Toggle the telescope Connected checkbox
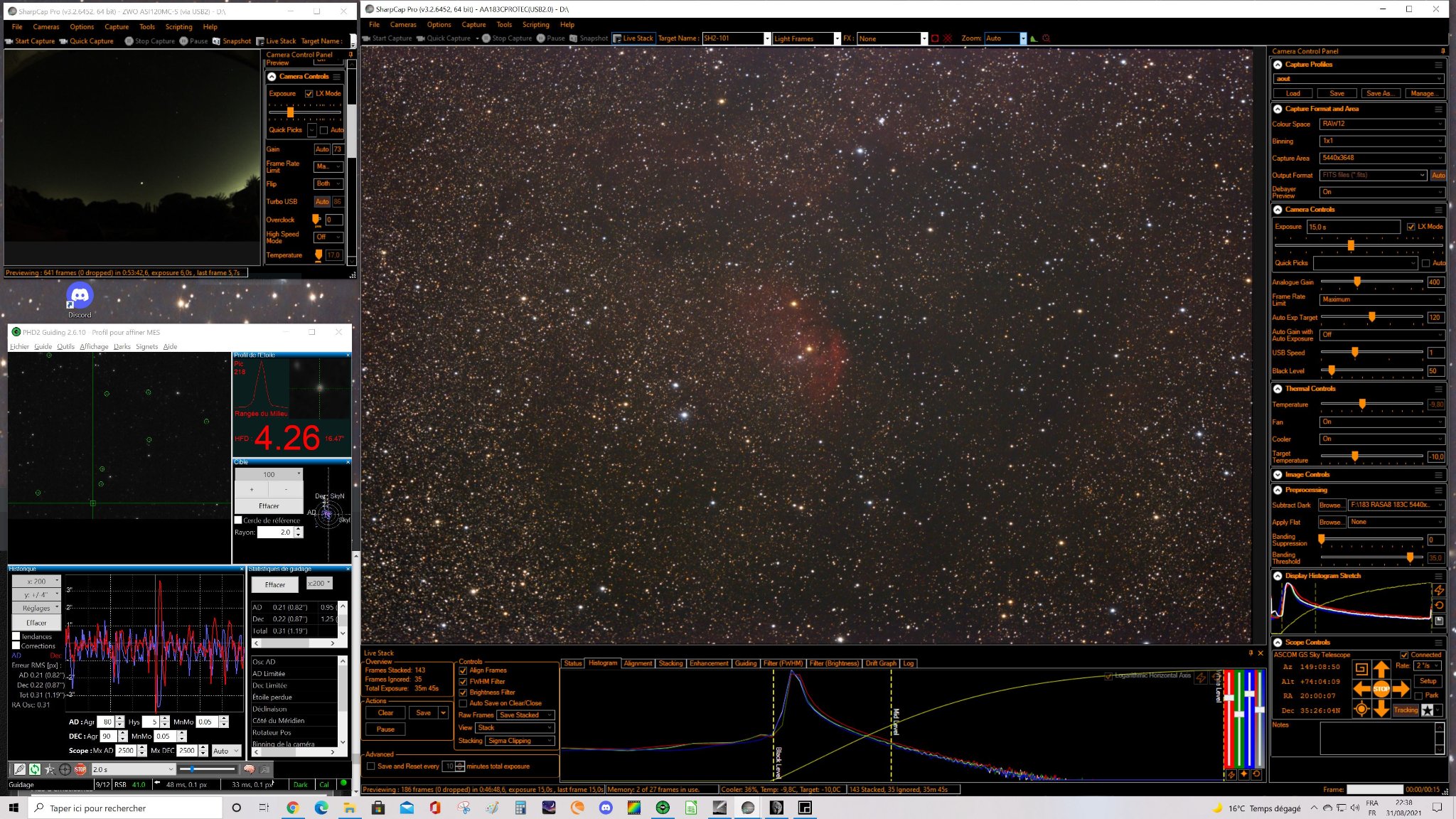 (1404, 655)
